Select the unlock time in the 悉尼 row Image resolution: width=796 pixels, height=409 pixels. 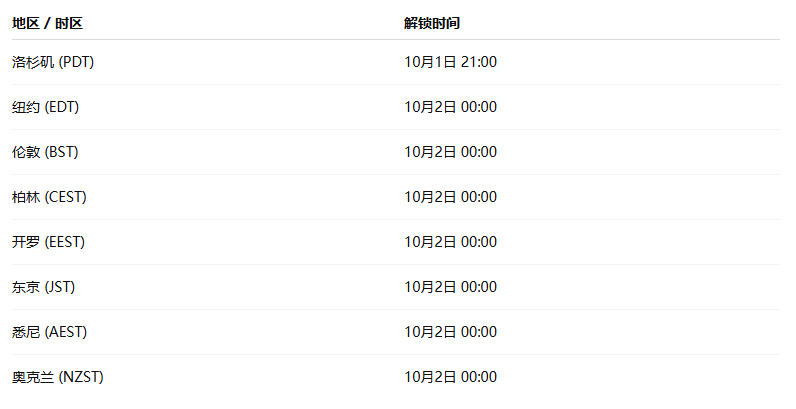pyautogui.click(x=450, y=332)
